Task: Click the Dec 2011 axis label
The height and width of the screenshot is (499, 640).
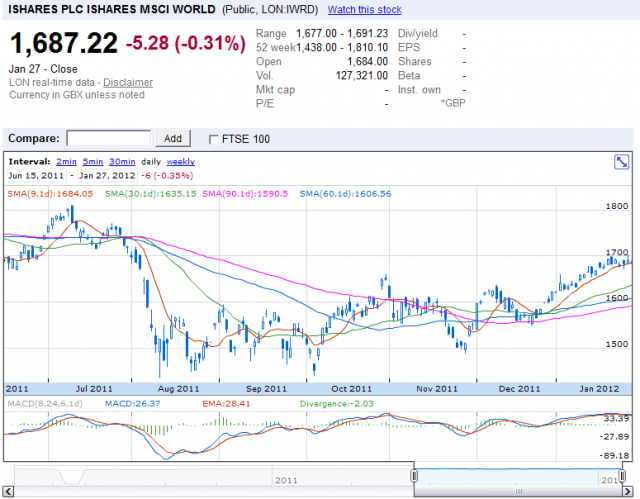Action: (x=519, y=389)
